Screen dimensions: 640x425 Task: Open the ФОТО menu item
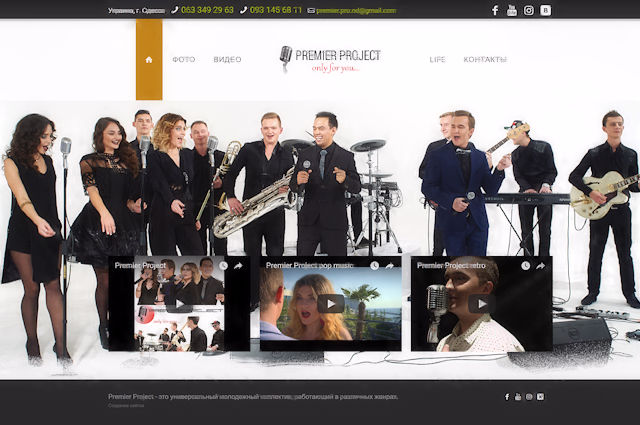tap(183, 60)
